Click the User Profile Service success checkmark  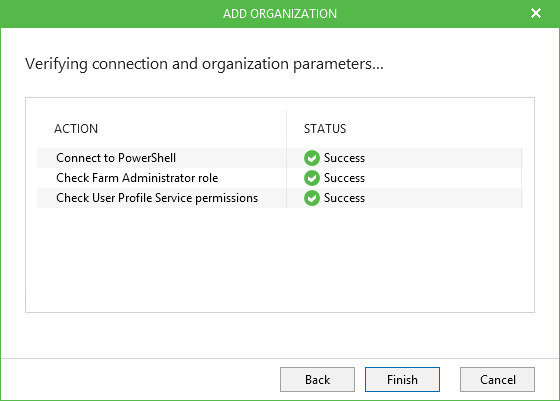coord(312,198)
